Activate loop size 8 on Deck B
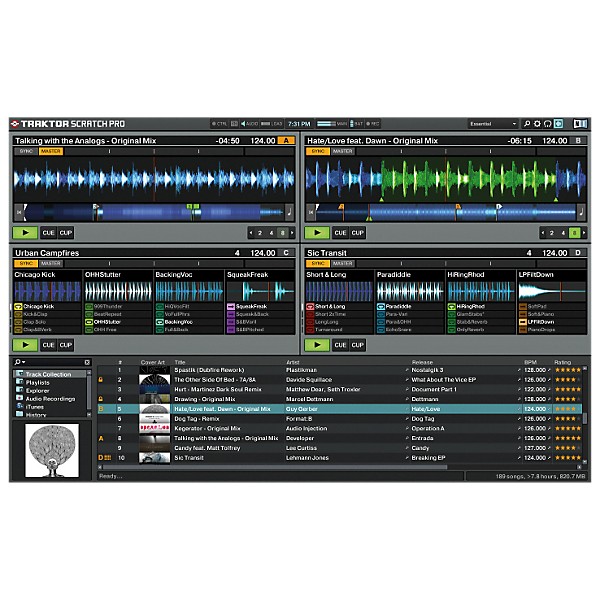This screenshot has height=600, width=600. click(x=574, y=233)
